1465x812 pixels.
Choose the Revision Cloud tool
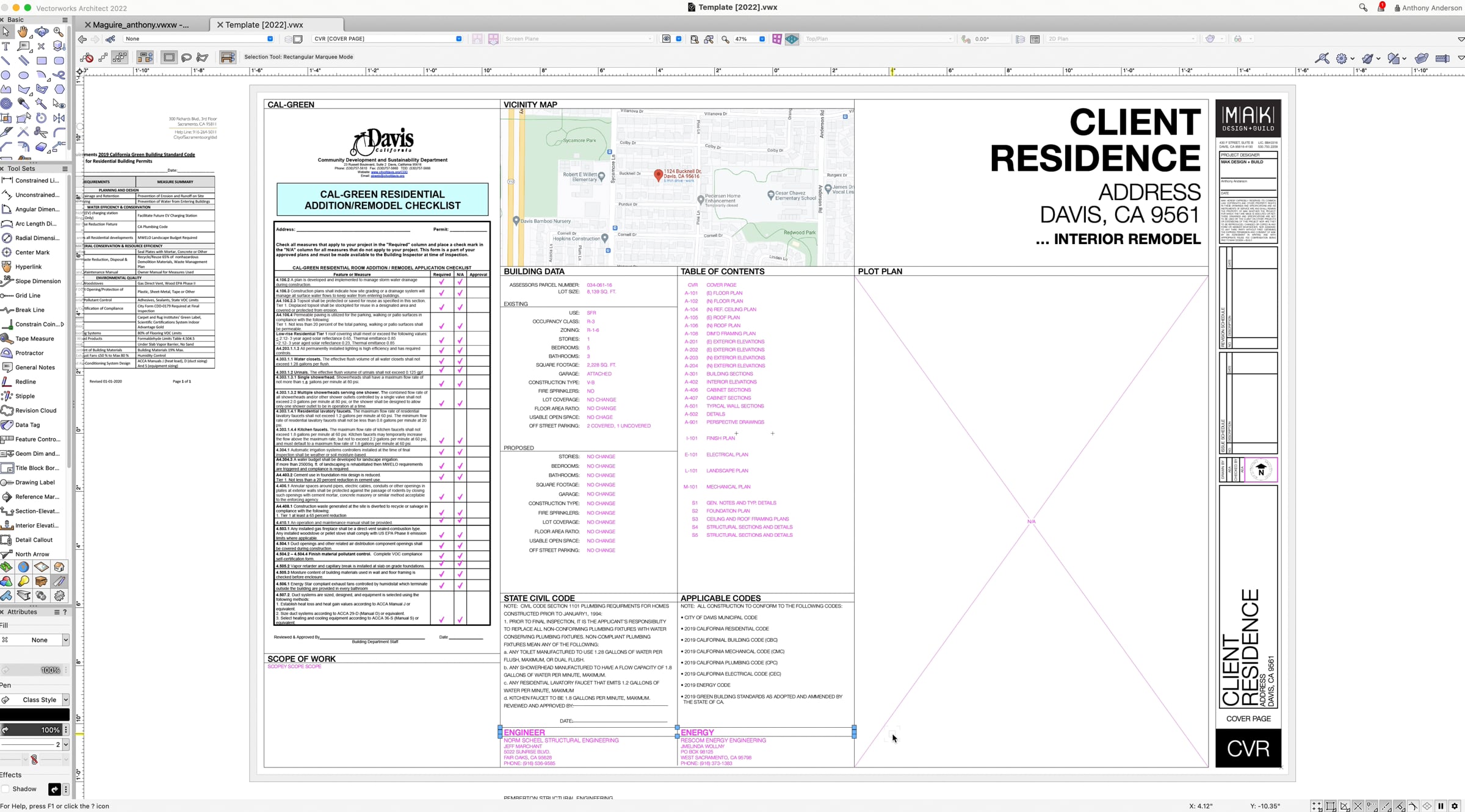tap(35, 411)
